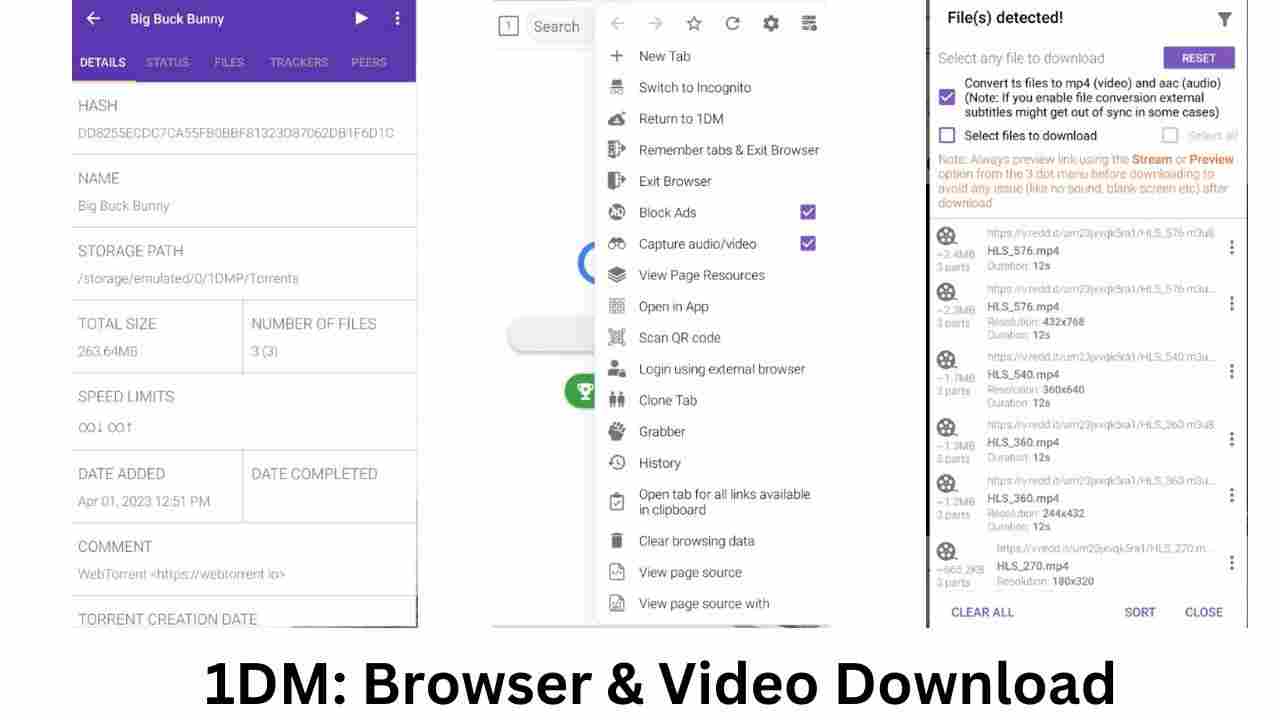Click the Block Ads icon

click(617, 212)
